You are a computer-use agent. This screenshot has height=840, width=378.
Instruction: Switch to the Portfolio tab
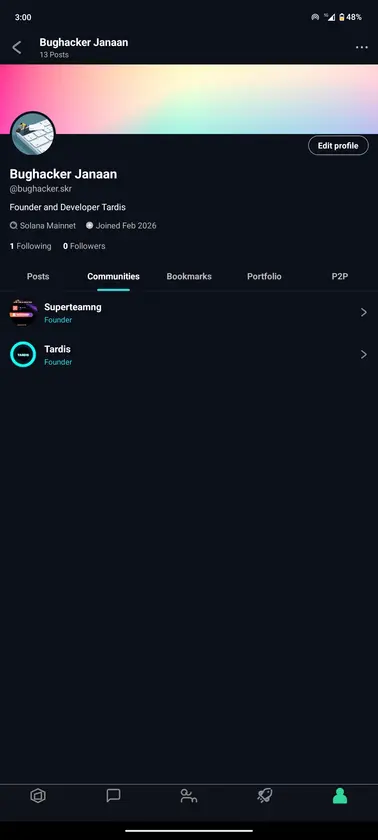point(264,276)
